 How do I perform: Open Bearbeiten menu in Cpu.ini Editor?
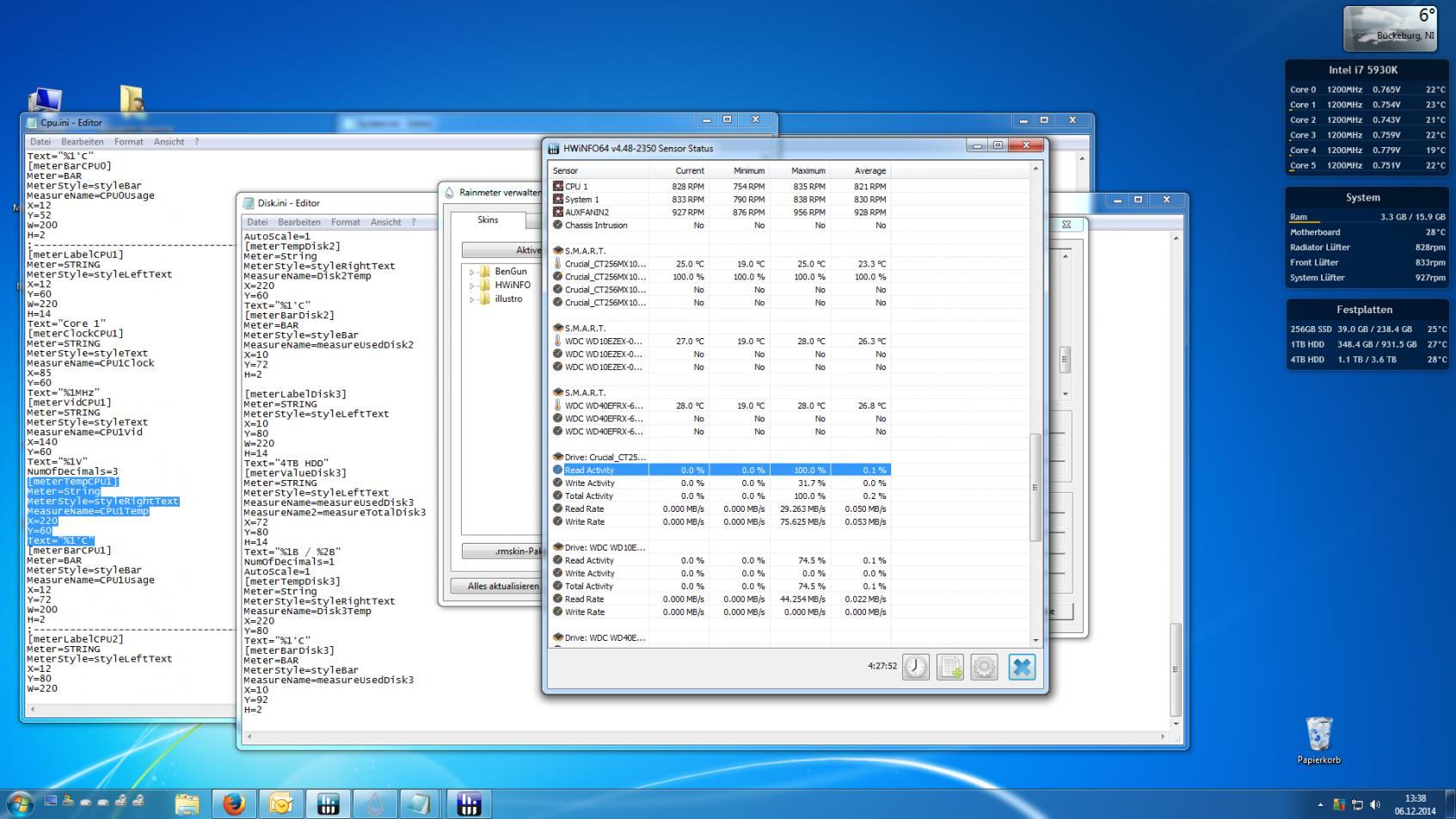(83, 142)
